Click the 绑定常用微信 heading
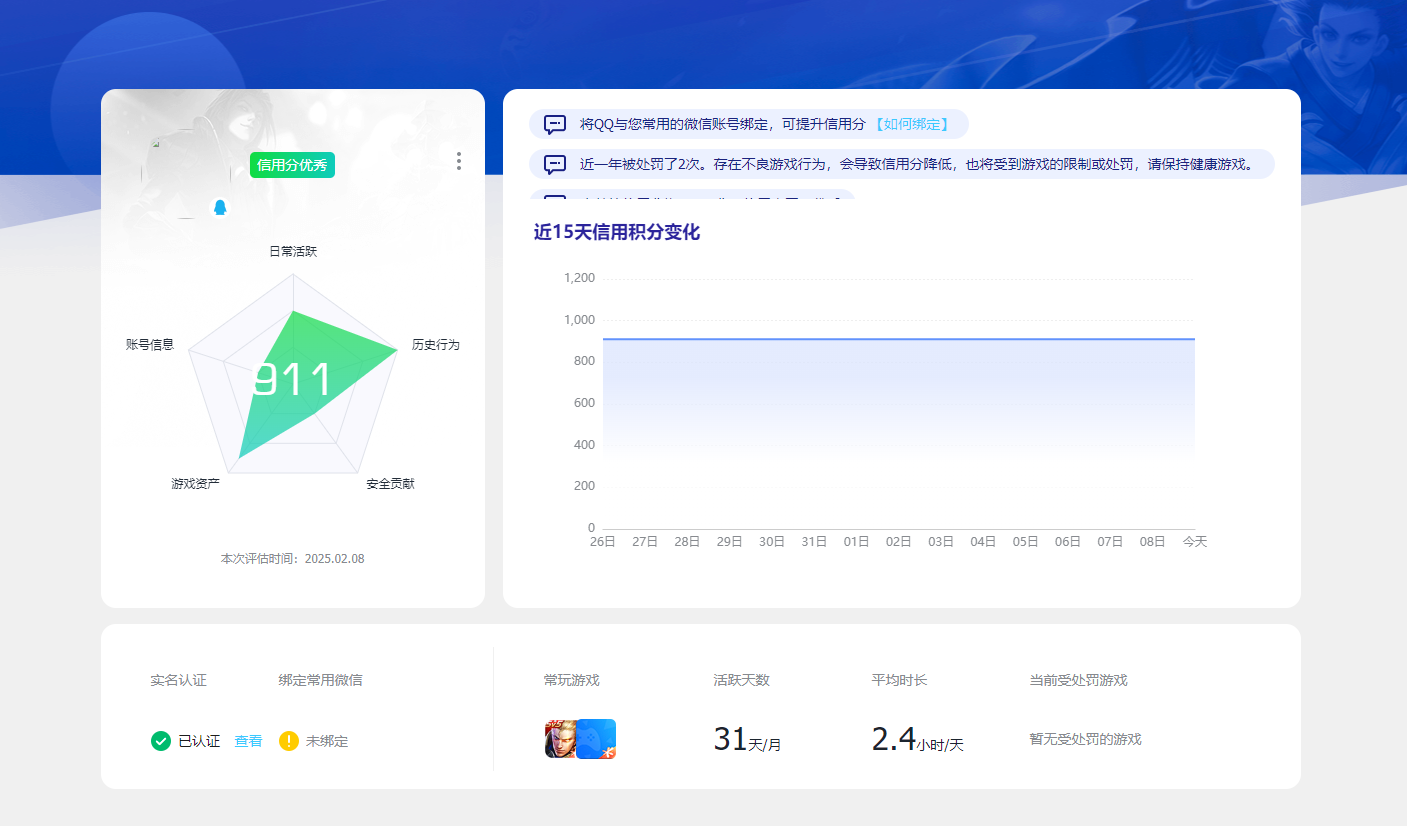The image size is (1407, 826). (320, 680)
